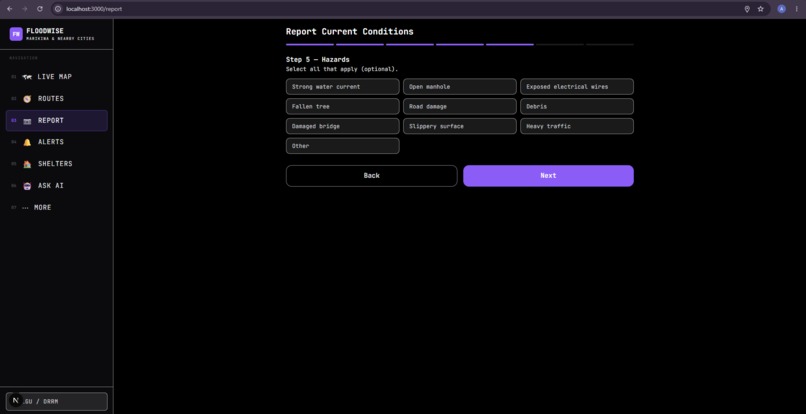This screenshot has height=414, width=806.
Task: Go back to the previous step
Action: (x=372, y=176)
